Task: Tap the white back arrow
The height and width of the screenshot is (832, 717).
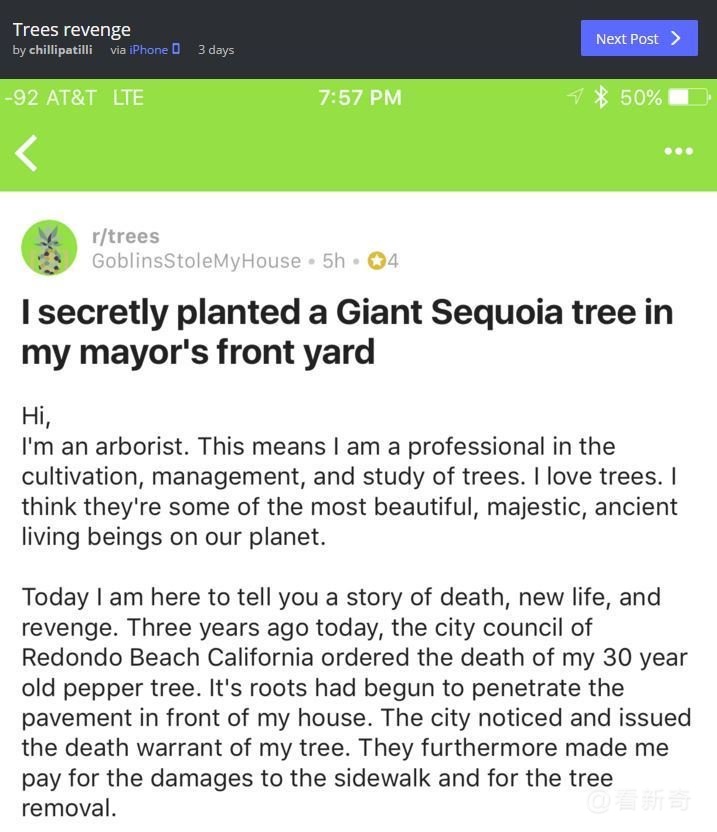Action: pyautogui.click(x=27, y=153)
